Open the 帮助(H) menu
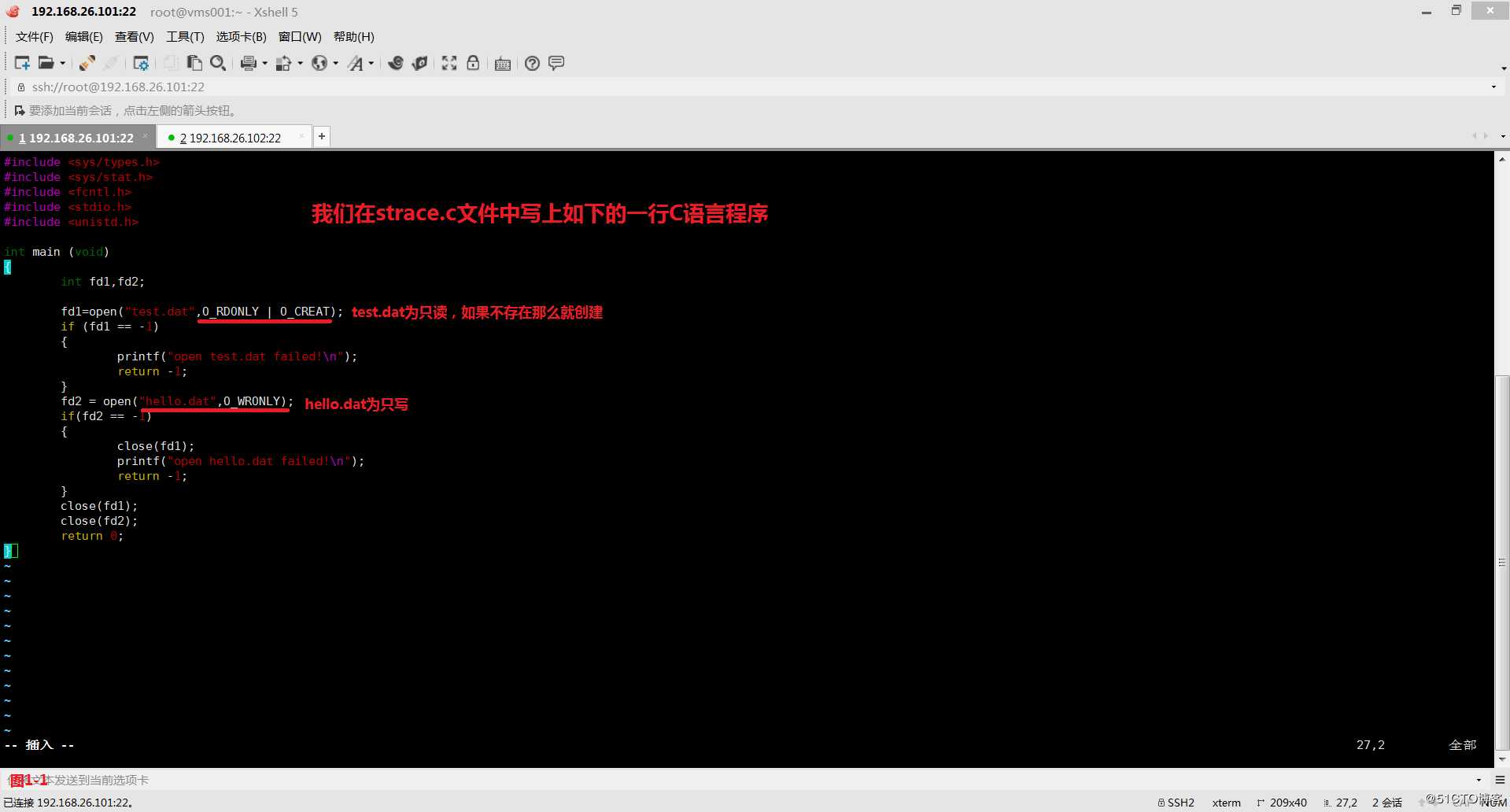1510x812 pixels. [354, 37]
